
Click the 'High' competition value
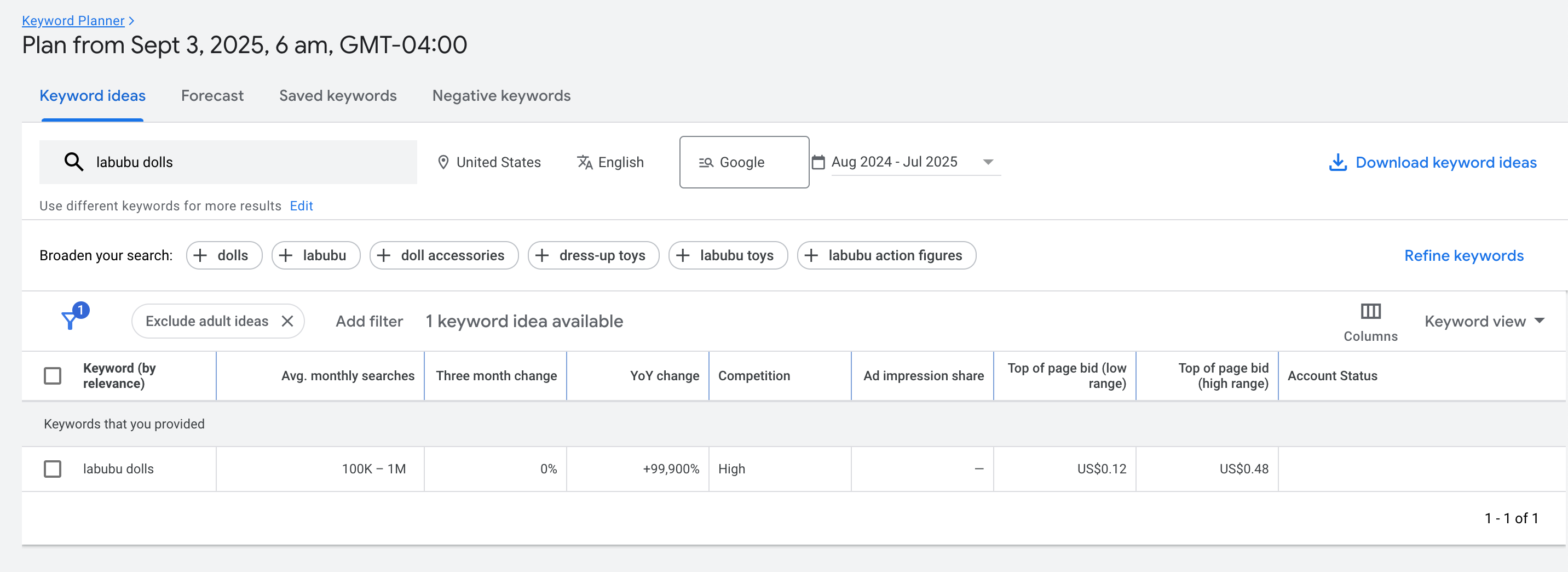(731, 469)
